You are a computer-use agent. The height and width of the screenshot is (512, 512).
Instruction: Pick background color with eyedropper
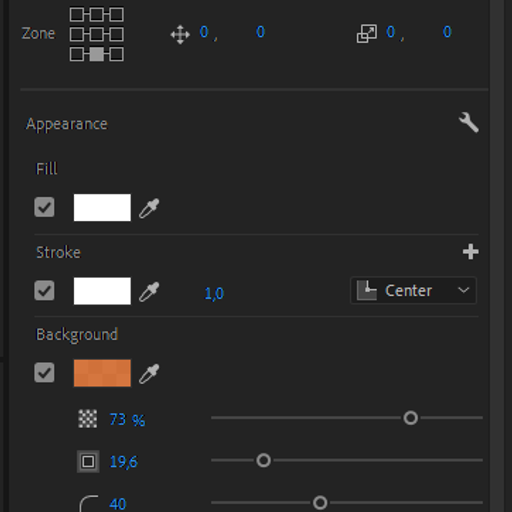tap(149, 374)
